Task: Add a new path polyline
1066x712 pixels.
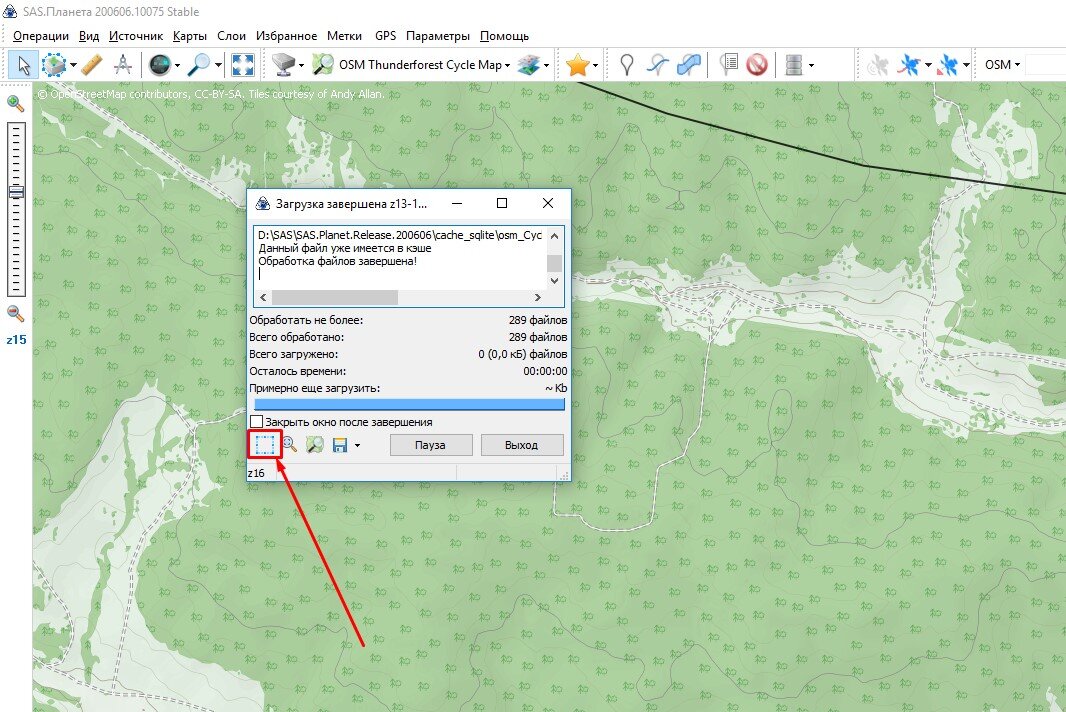Action: (657, 65)
